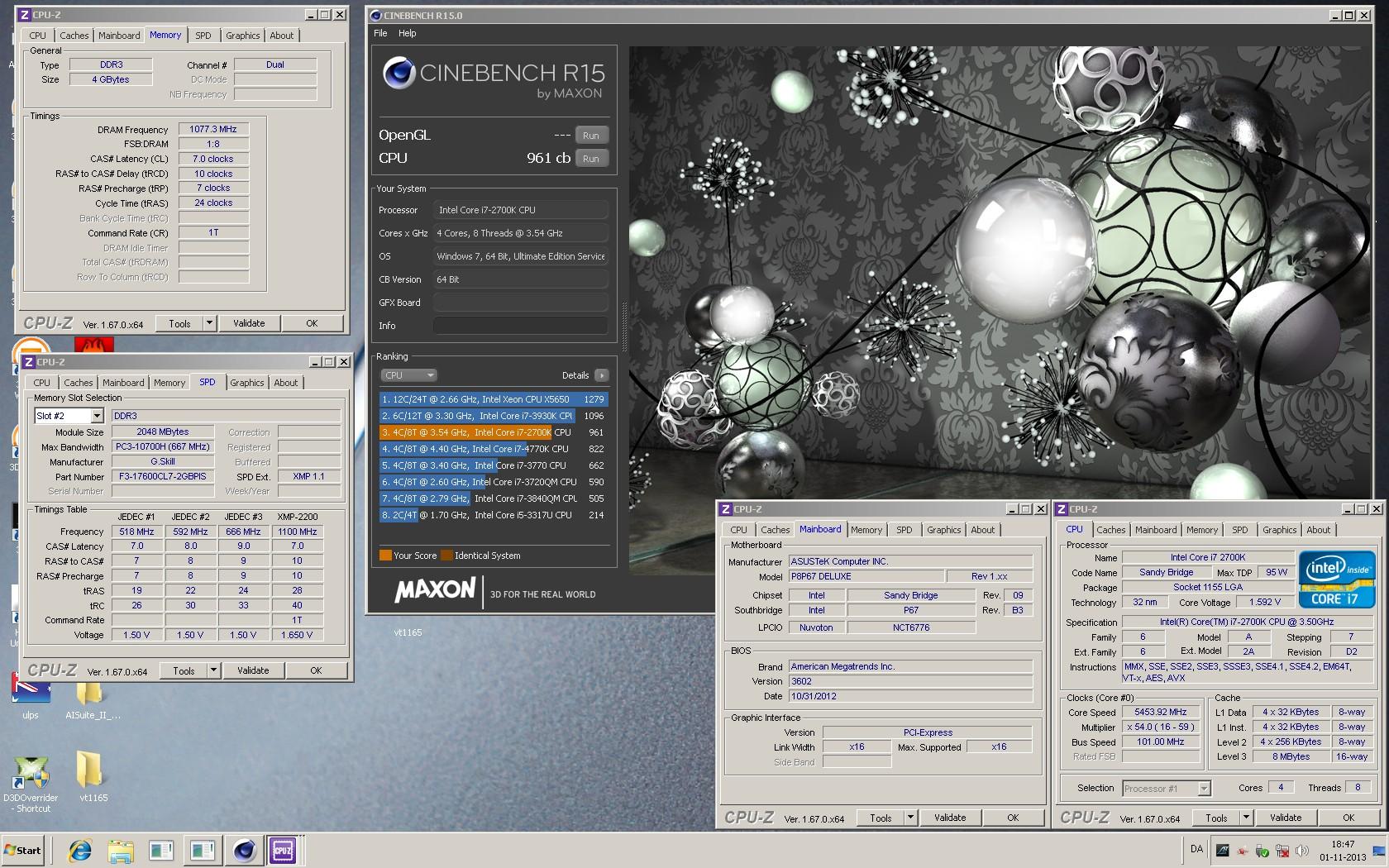Click the Info input field in Cinebench

(x=521, y=326)
